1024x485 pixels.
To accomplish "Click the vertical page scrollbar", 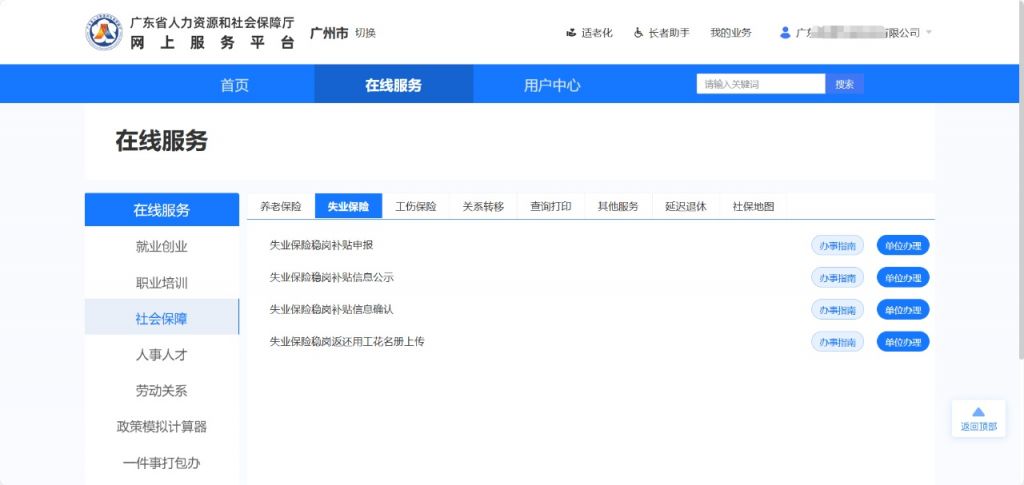I will [1018, 200].
